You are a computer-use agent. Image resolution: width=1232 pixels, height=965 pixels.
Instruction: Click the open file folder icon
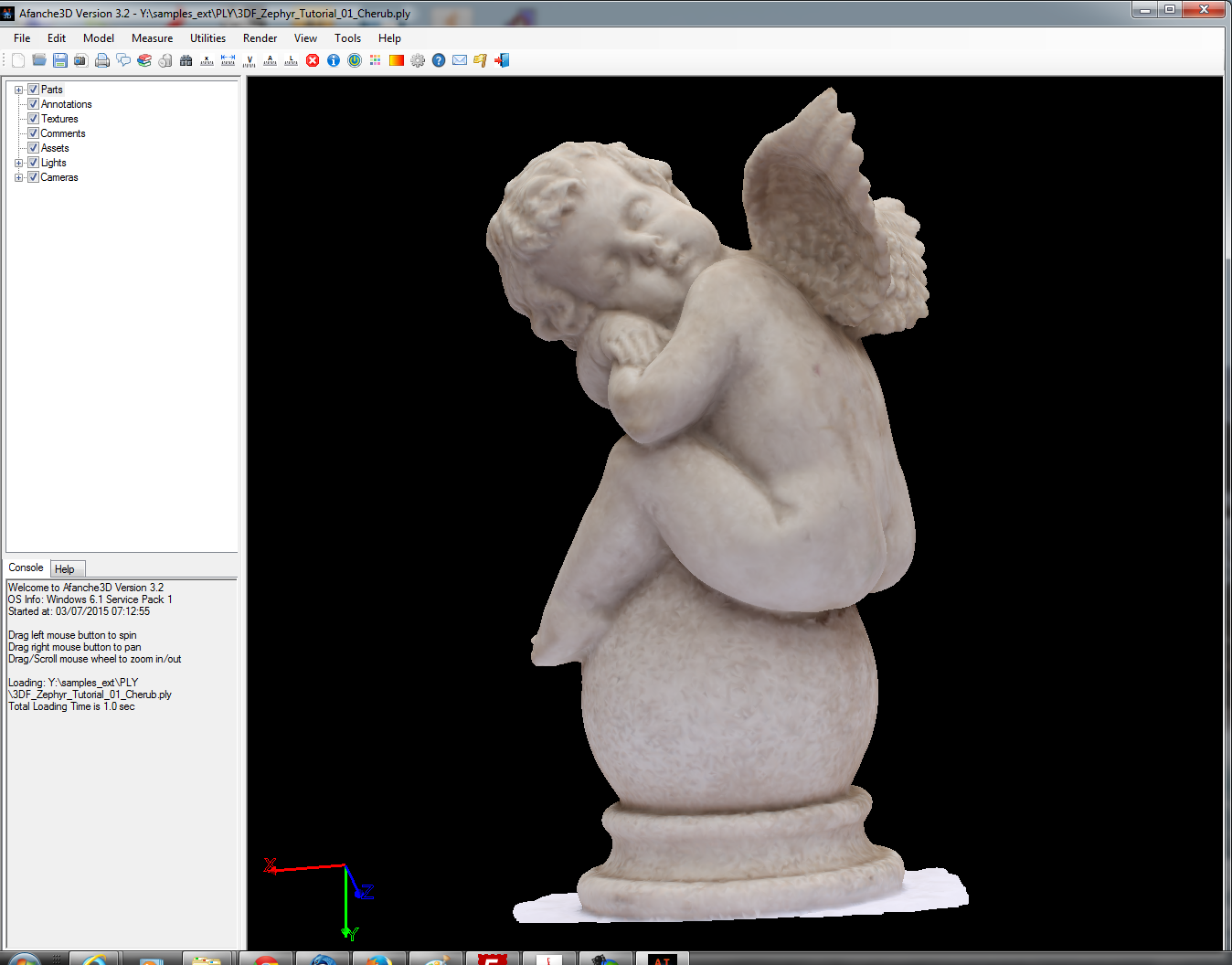(39, 60)
